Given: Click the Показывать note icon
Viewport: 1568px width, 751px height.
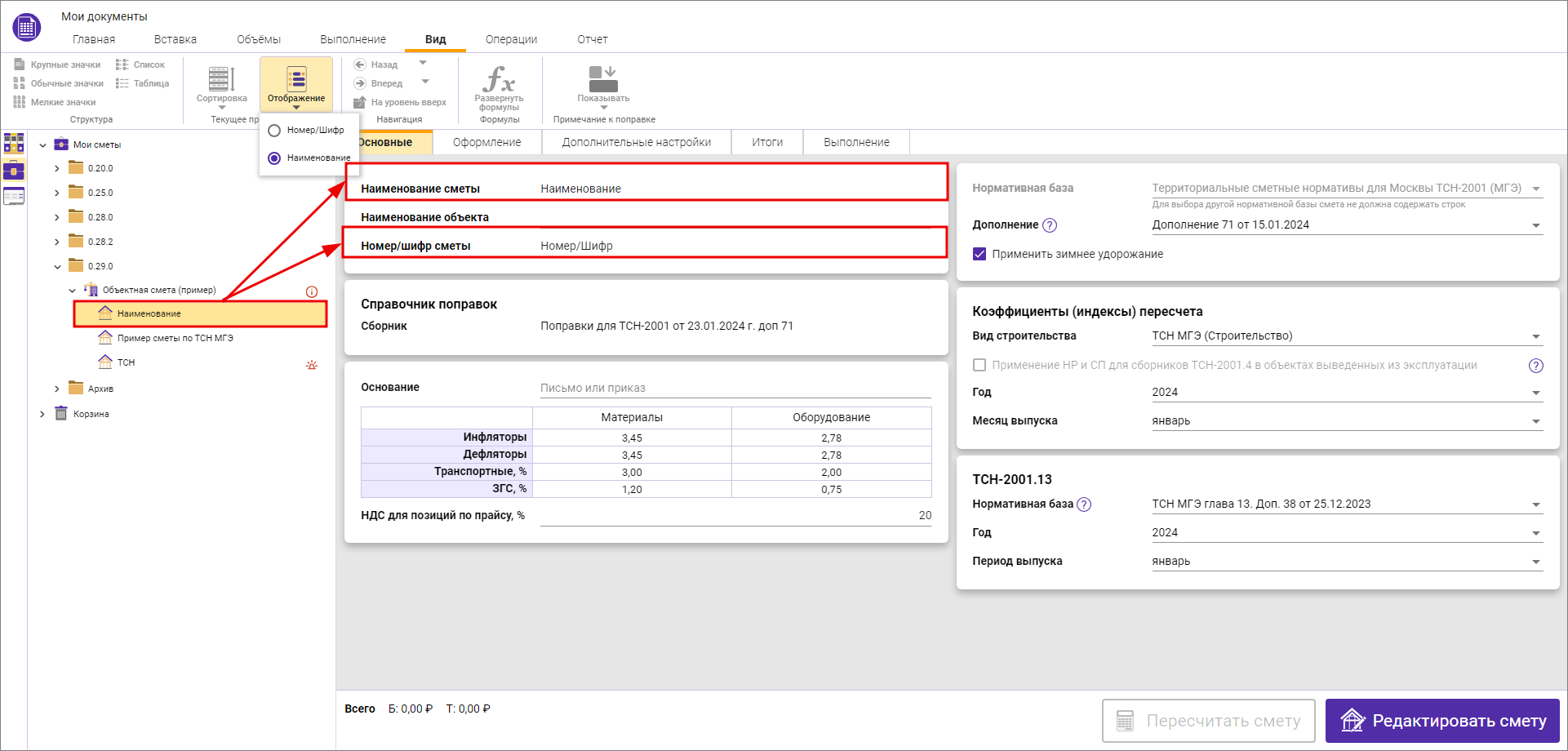Looking at the screenshot, I should (603, 79).
